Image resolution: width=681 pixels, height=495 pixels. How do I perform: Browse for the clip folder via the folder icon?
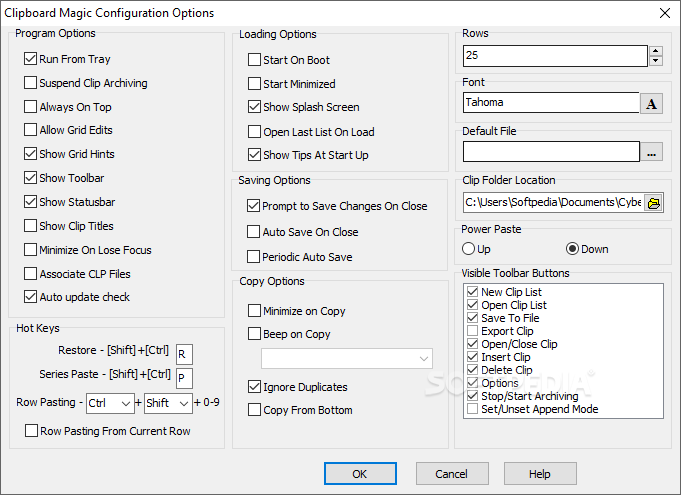[x=653, y=203]
